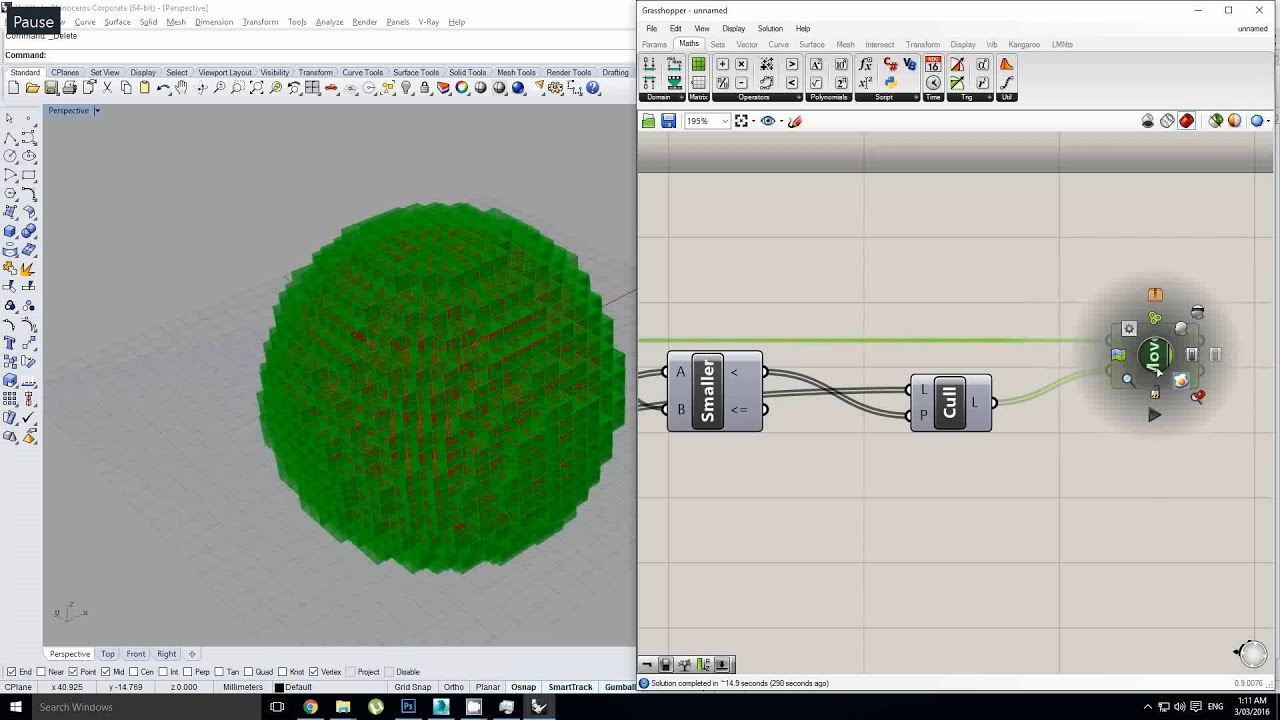Click the Multiplication operator icon in Grasshopper
Screen dimensions: 1280x720
[x=741, y=64]
